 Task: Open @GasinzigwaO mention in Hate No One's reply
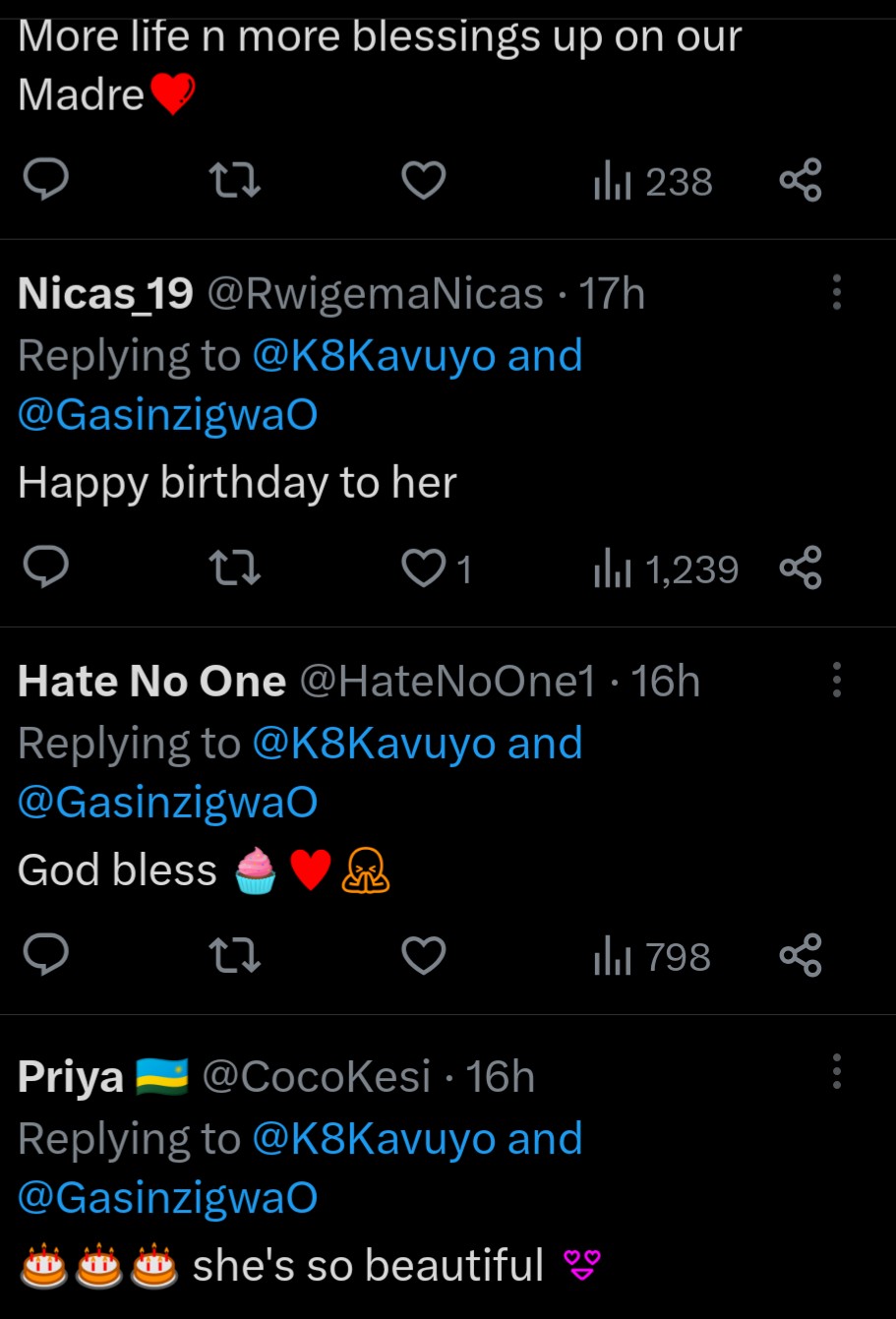167,803
